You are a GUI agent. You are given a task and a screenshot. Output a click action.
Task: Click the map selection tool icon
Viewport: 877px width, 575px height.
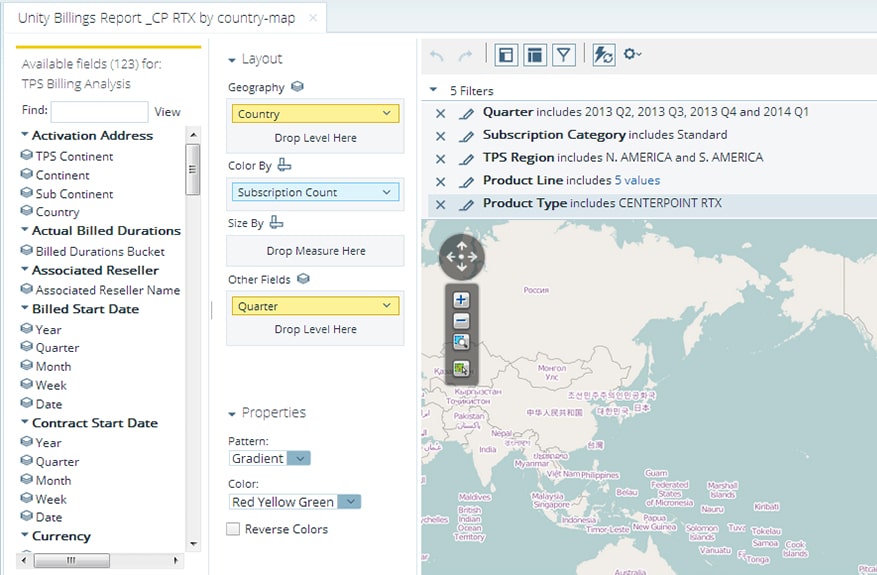[x=461, y=369]
